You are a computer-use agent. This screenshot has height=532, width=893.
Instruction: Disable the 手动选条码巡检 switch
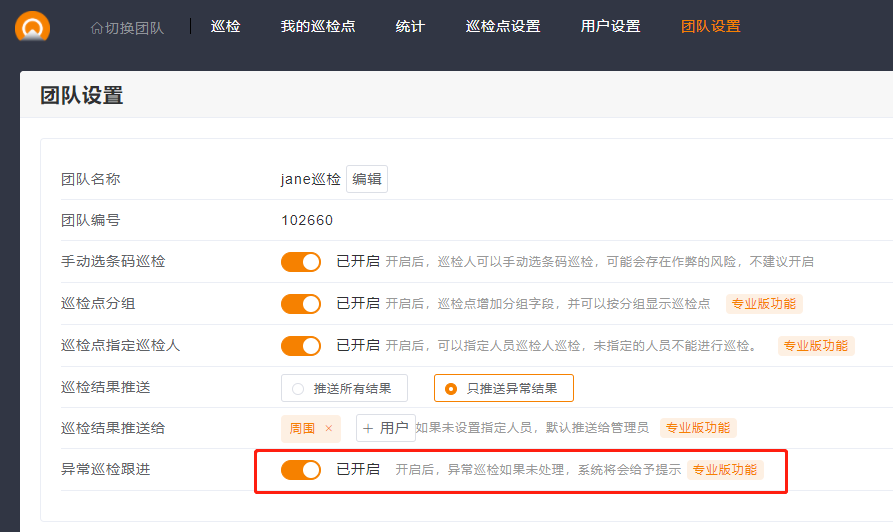(301, 262)
